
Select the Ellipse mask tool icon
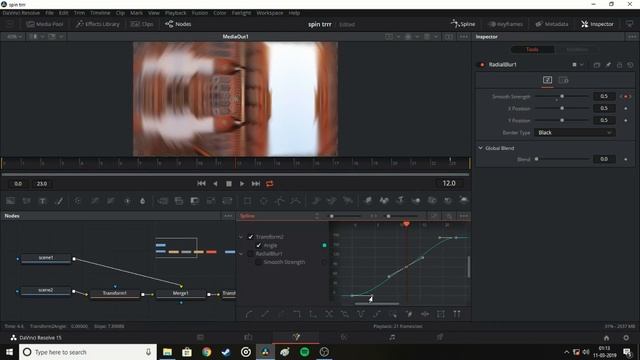coord(264,200)
